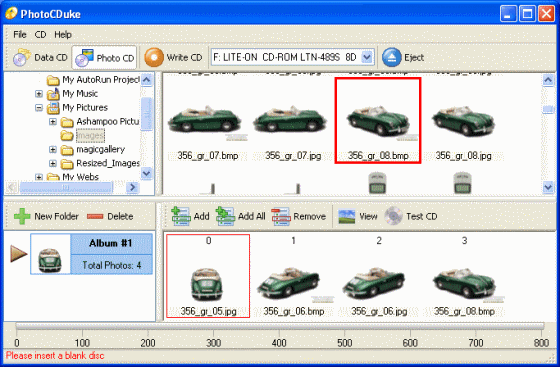Select the 356_gr_08.jpg thumbnail
Viewport: 560px width, 367px height.
tap(464, 122)
